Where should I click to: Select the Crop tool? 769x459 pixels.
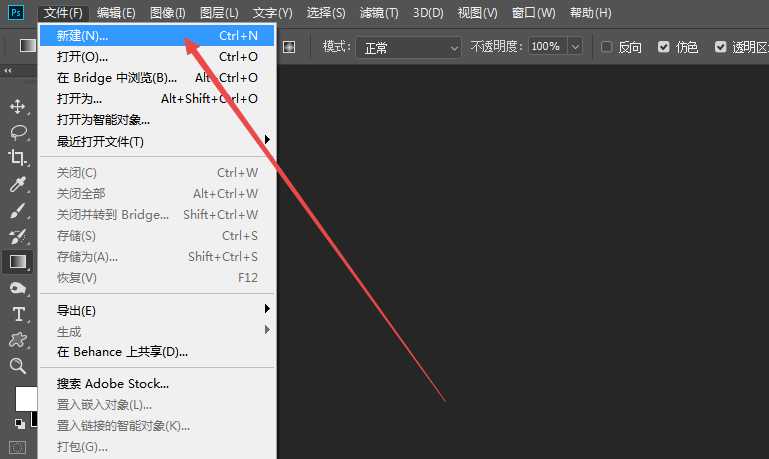18,158
